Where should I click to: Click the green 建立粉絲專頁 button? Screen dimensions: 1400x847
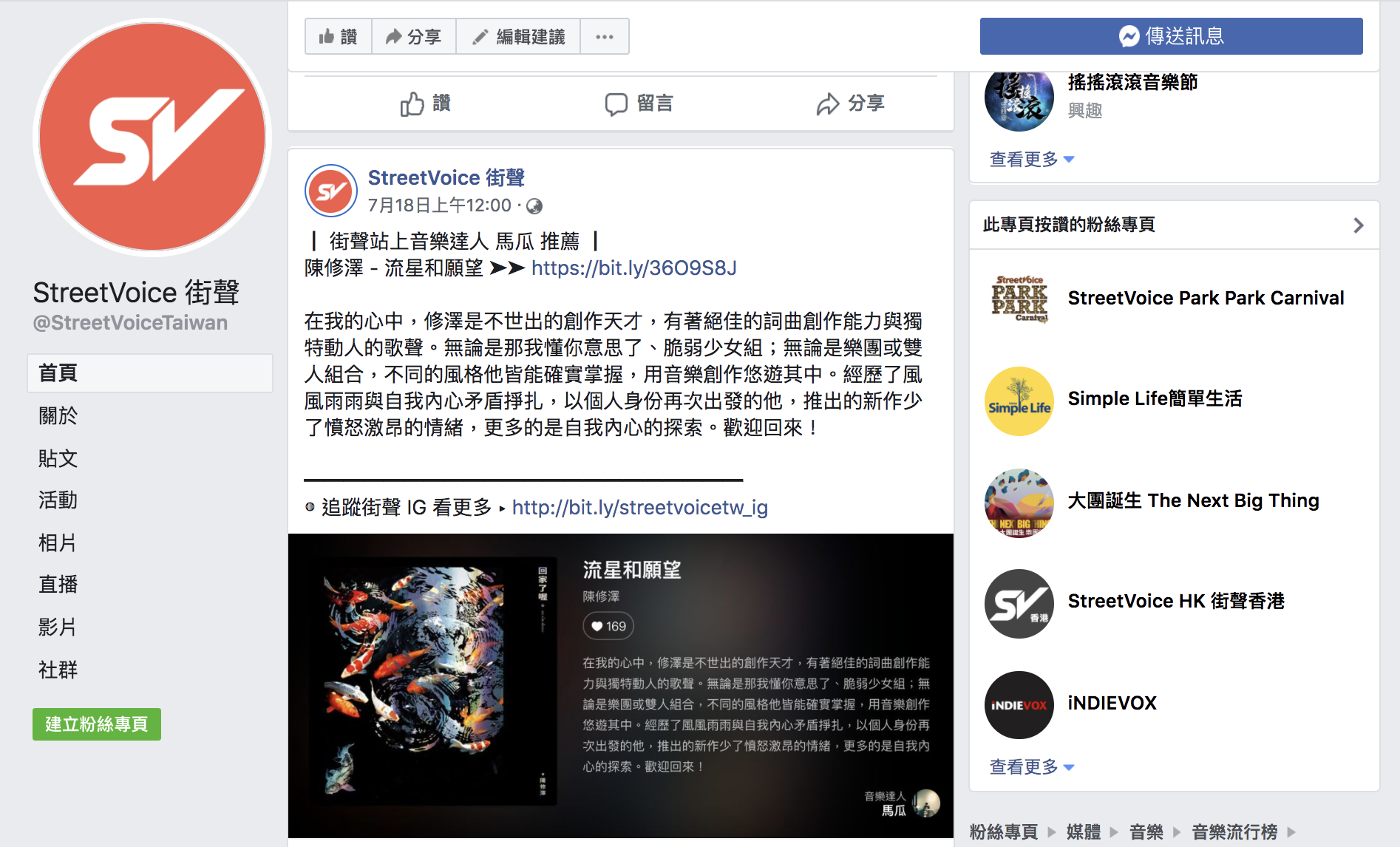pyautogui.click(x=97, y=724)
